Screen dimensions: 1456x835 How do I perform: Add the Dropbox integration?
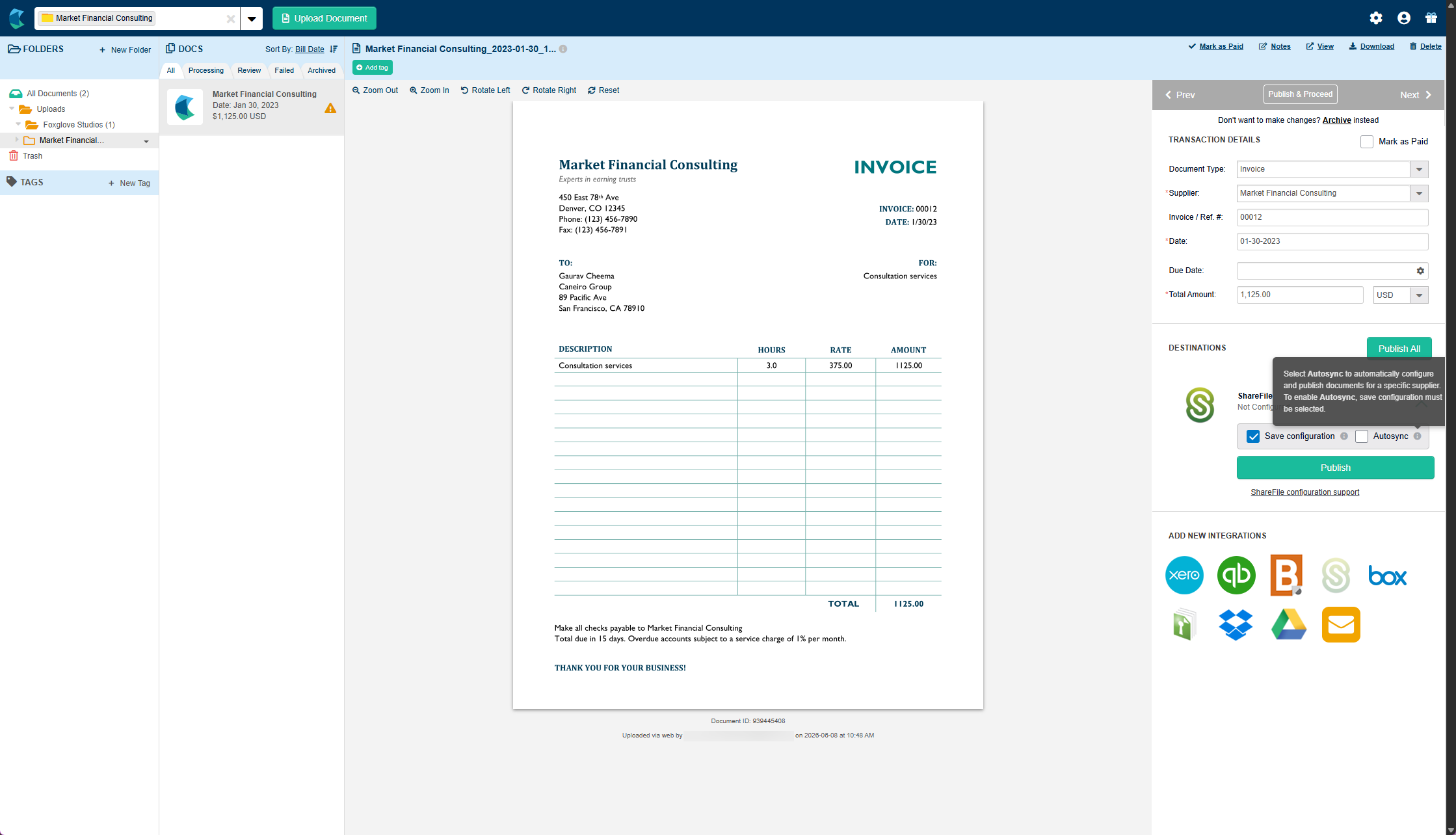tap(1236, 625)
